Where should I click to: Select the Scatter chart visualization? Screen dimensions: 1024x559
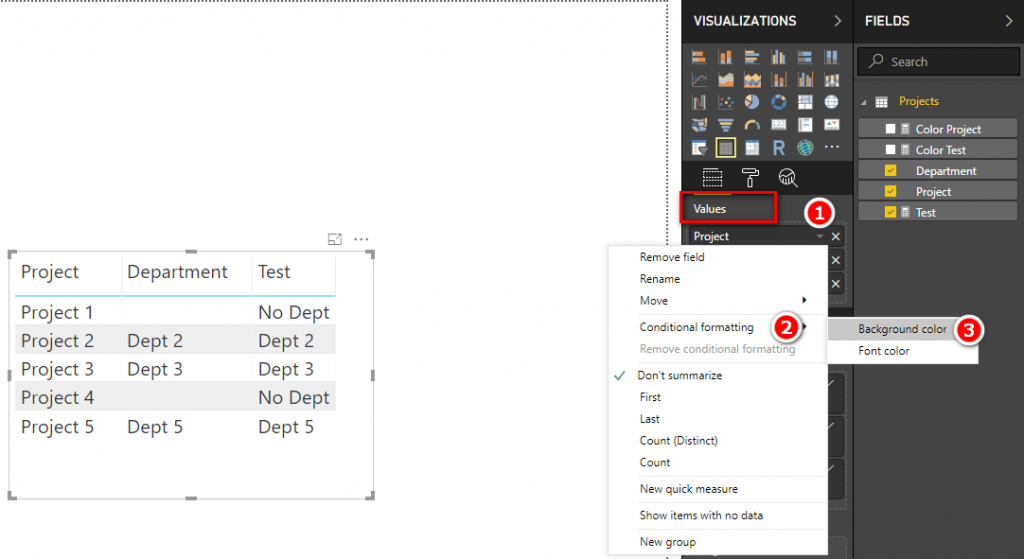(726, 102)
